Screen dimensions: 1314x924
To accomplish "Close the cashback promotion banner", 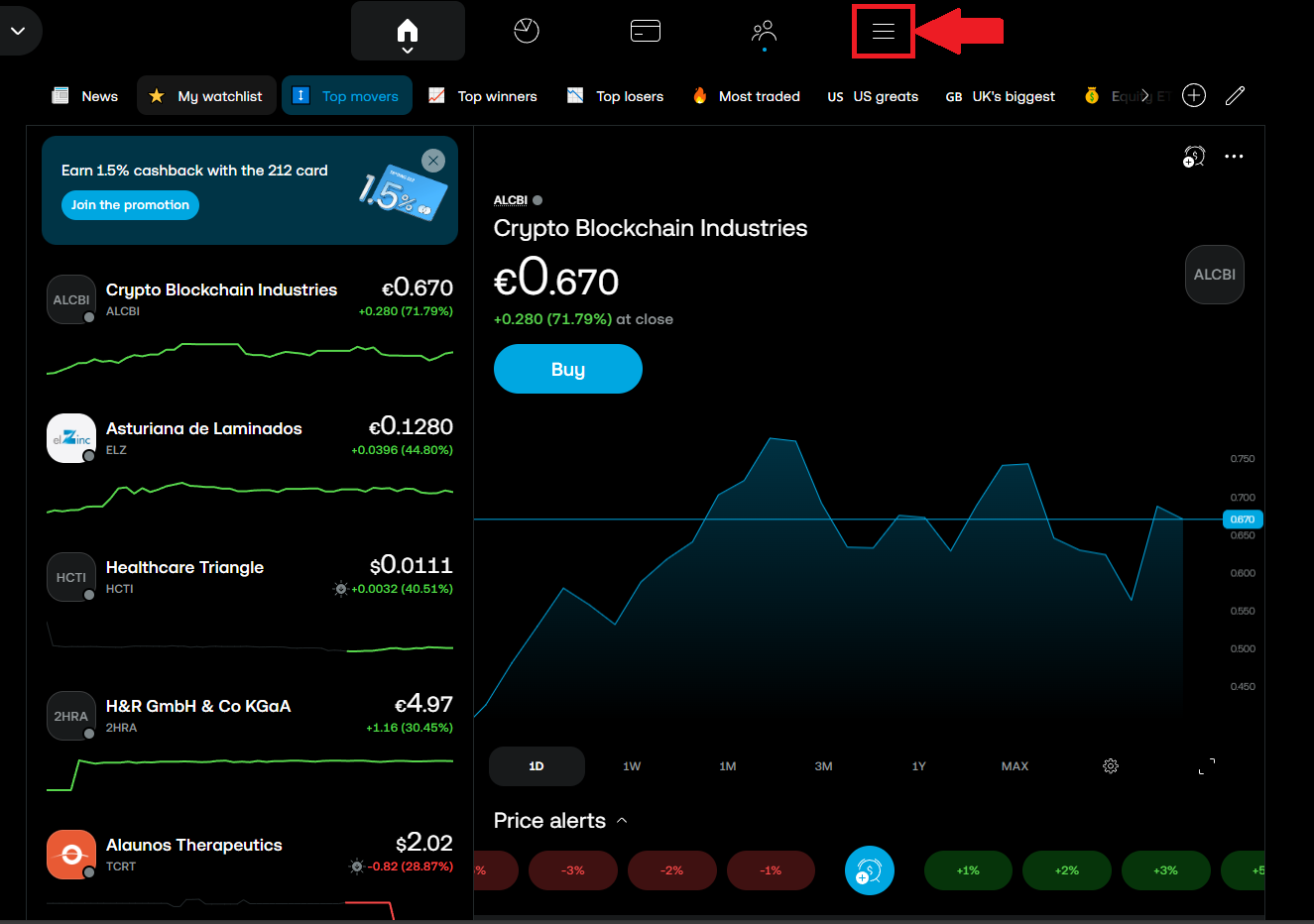I will pyautogui.click(x=433, y=161).
